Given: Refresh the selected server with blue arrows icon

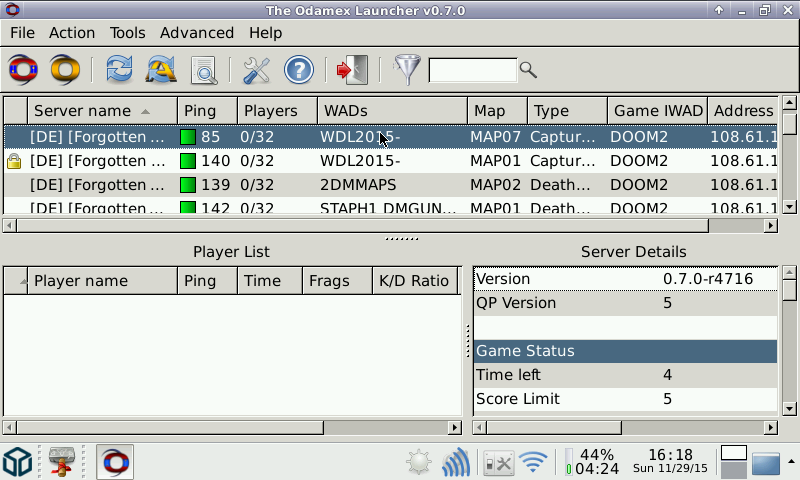Looking at the screenshot, I should [x=119, y=69].
